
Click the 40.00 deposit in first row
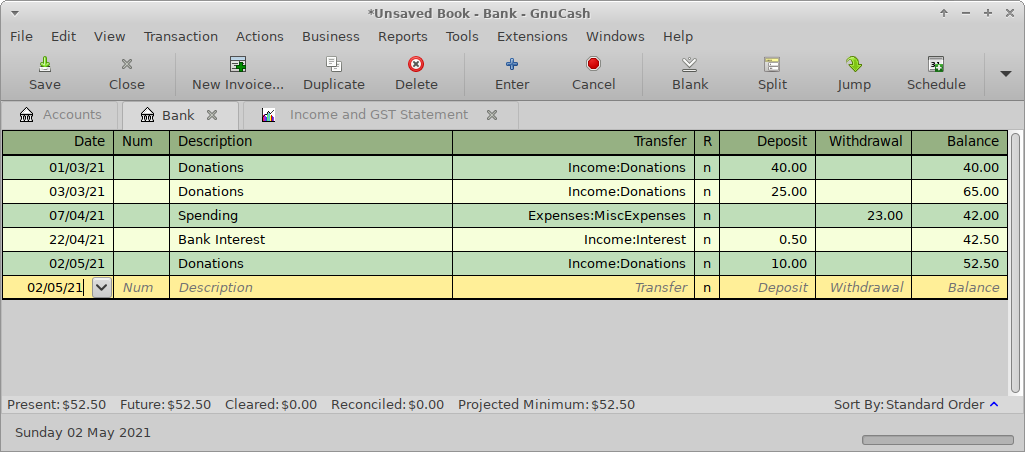tap(767, 167)
